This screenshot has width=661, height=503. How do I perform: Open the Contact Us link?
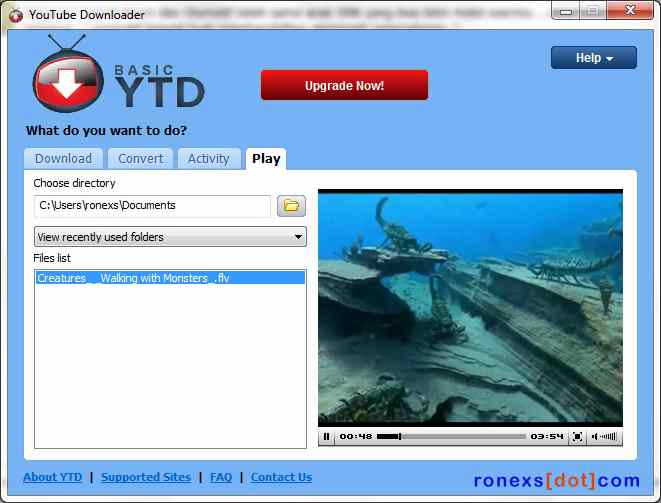coord(281,477)
